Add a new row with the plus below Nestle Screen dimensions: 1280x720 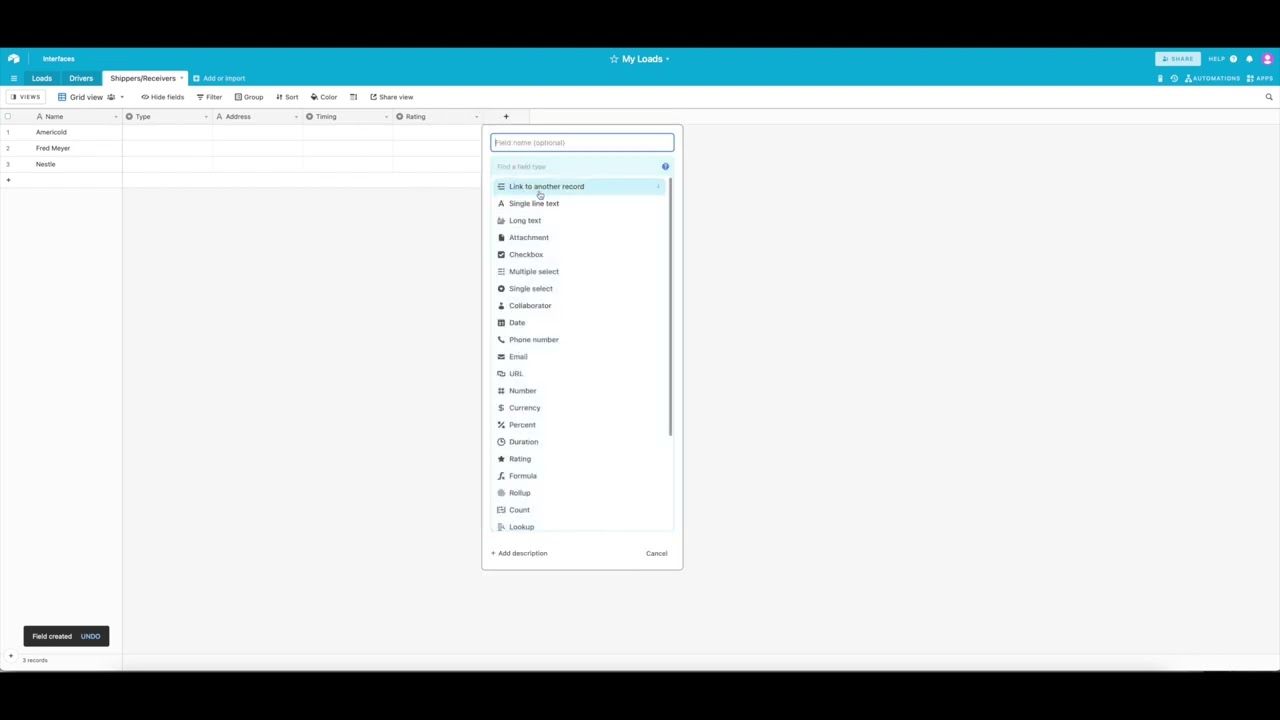pyautogui.click(x=8, y=180)
